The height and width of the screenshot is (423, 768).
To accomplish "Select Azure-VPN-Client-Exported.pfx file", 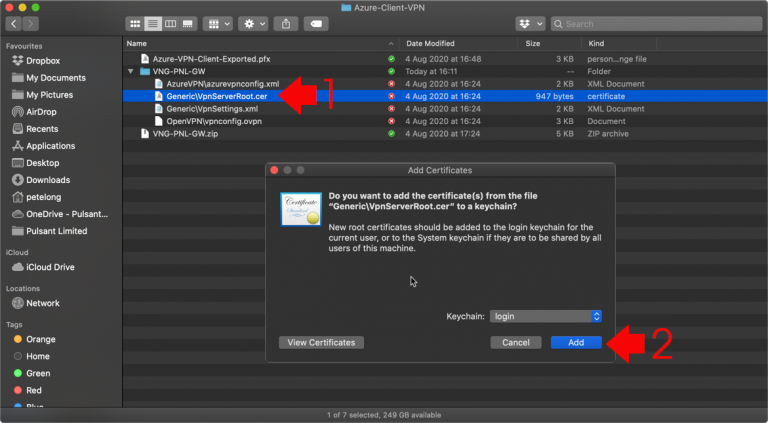I will click(x=211, y=59).
